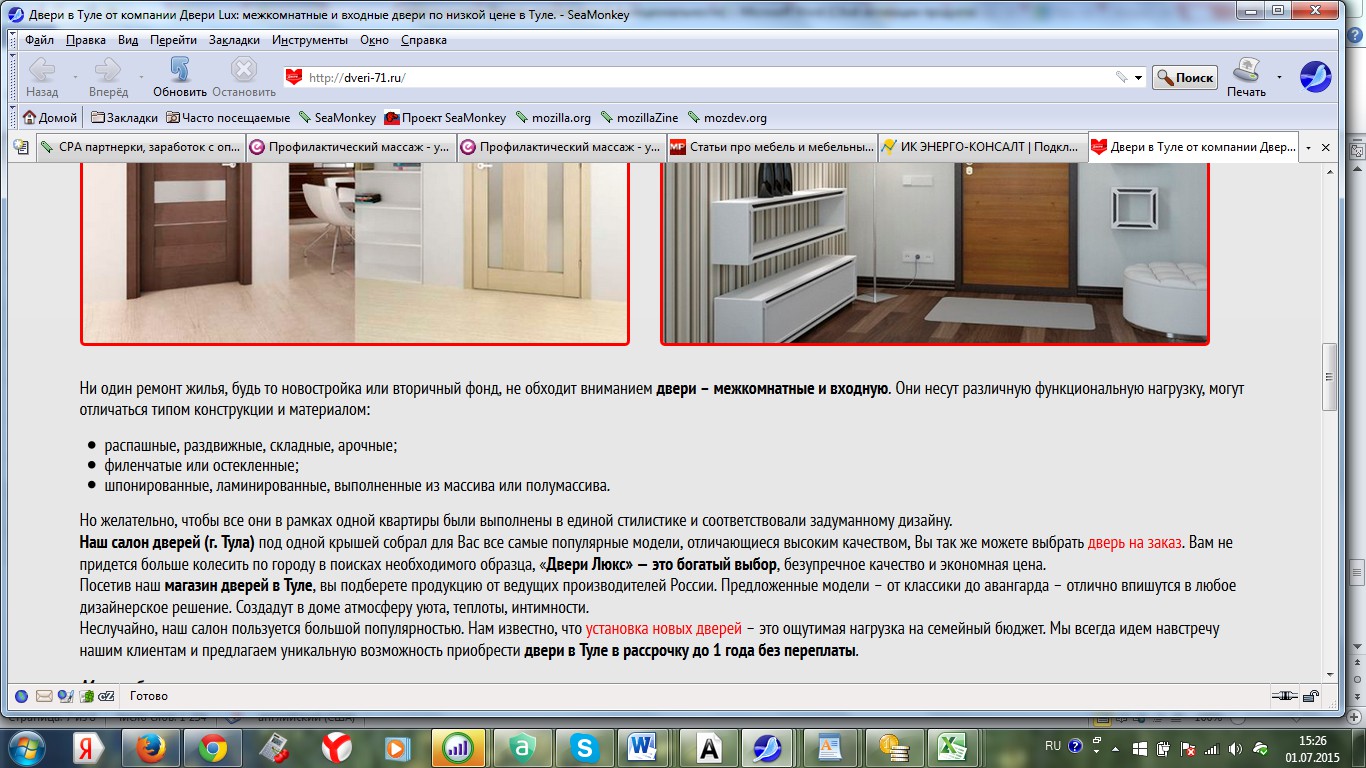The height and width of the screenshot is (768, 1366).
Task: Click the tag icon in address bar
Action: [x=1122, y=77]
